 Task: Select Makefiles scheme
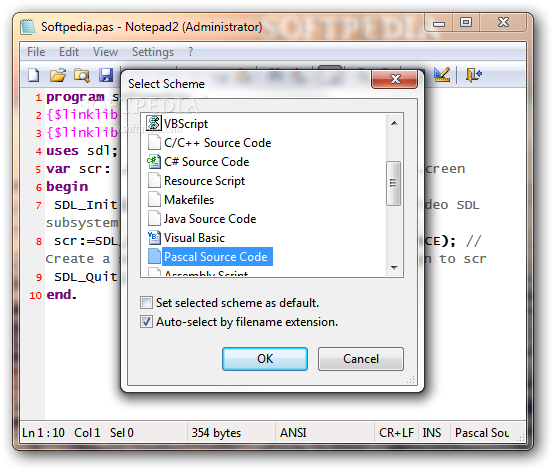click(189, 200)
